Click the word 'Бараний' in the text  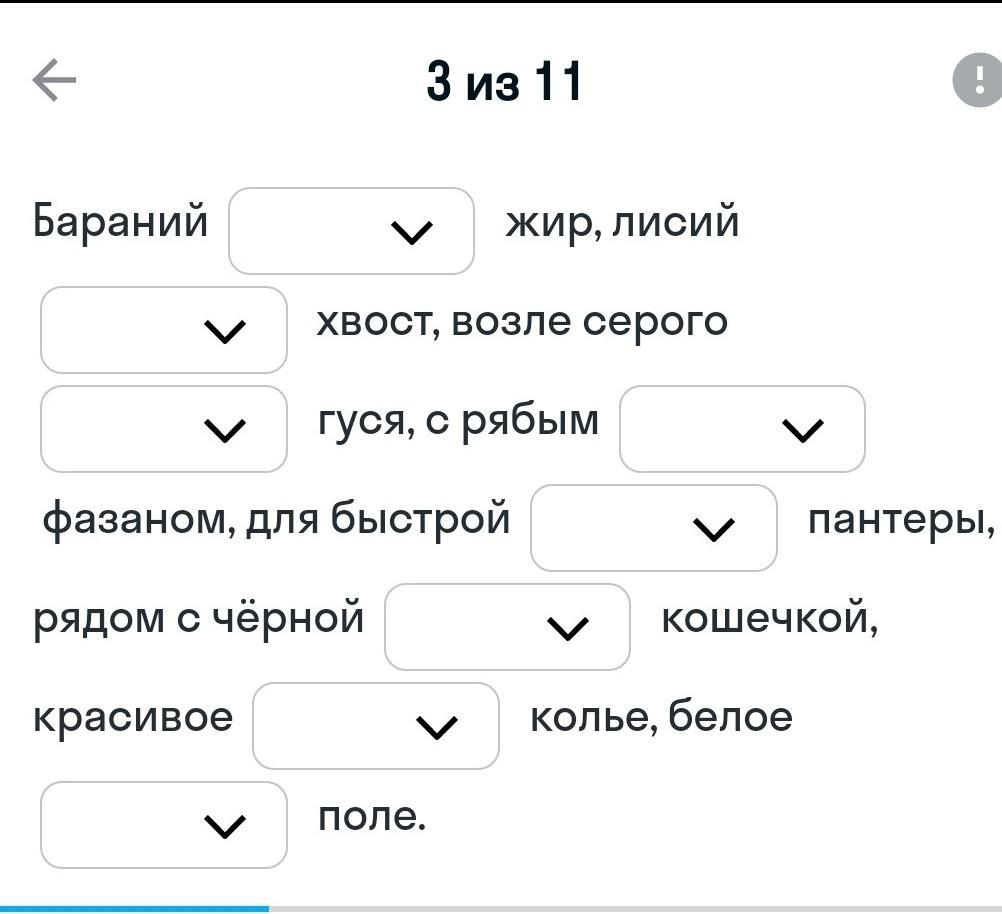pos(121,220)
